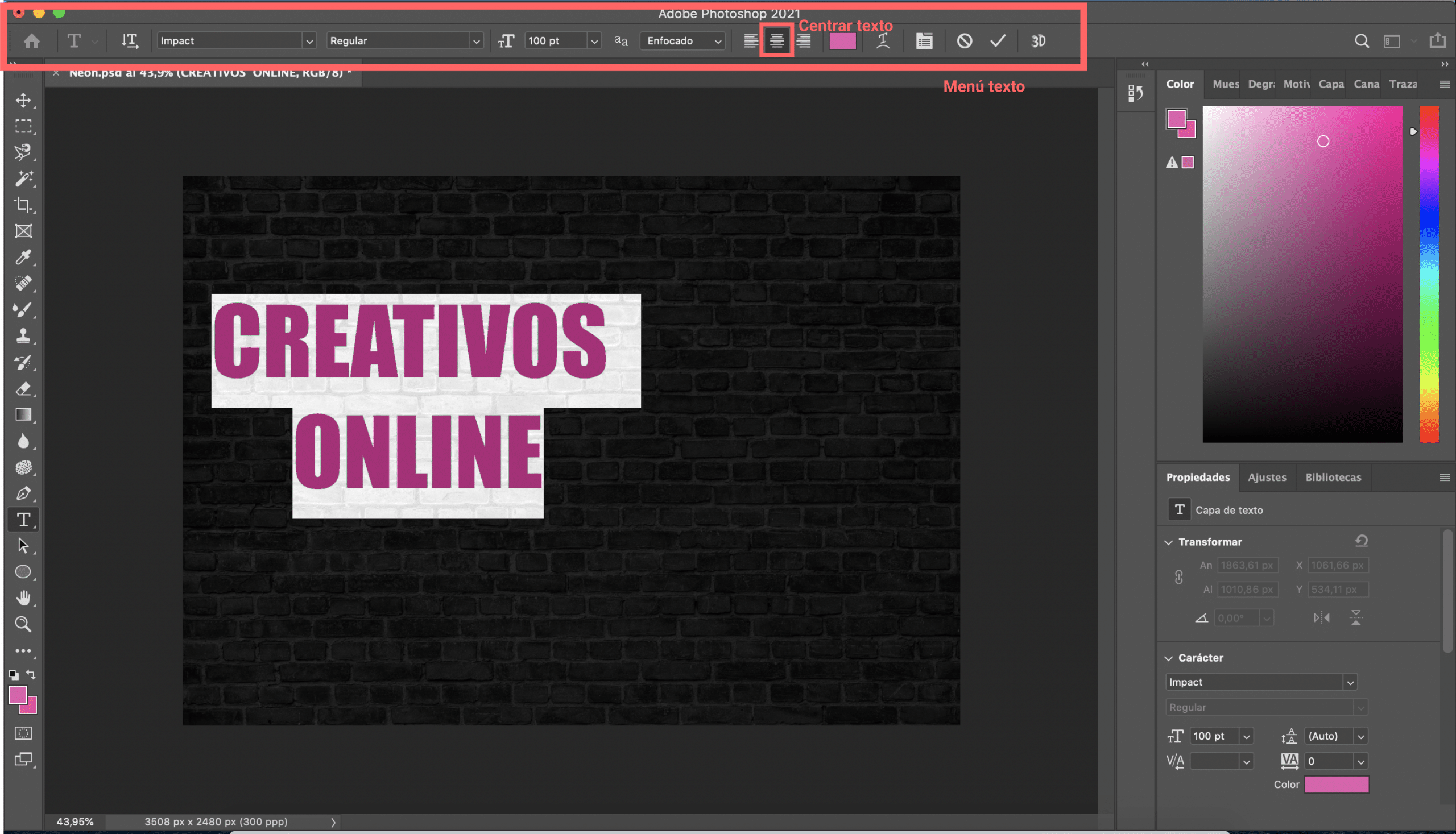Select the Move tool

point(23,100)
